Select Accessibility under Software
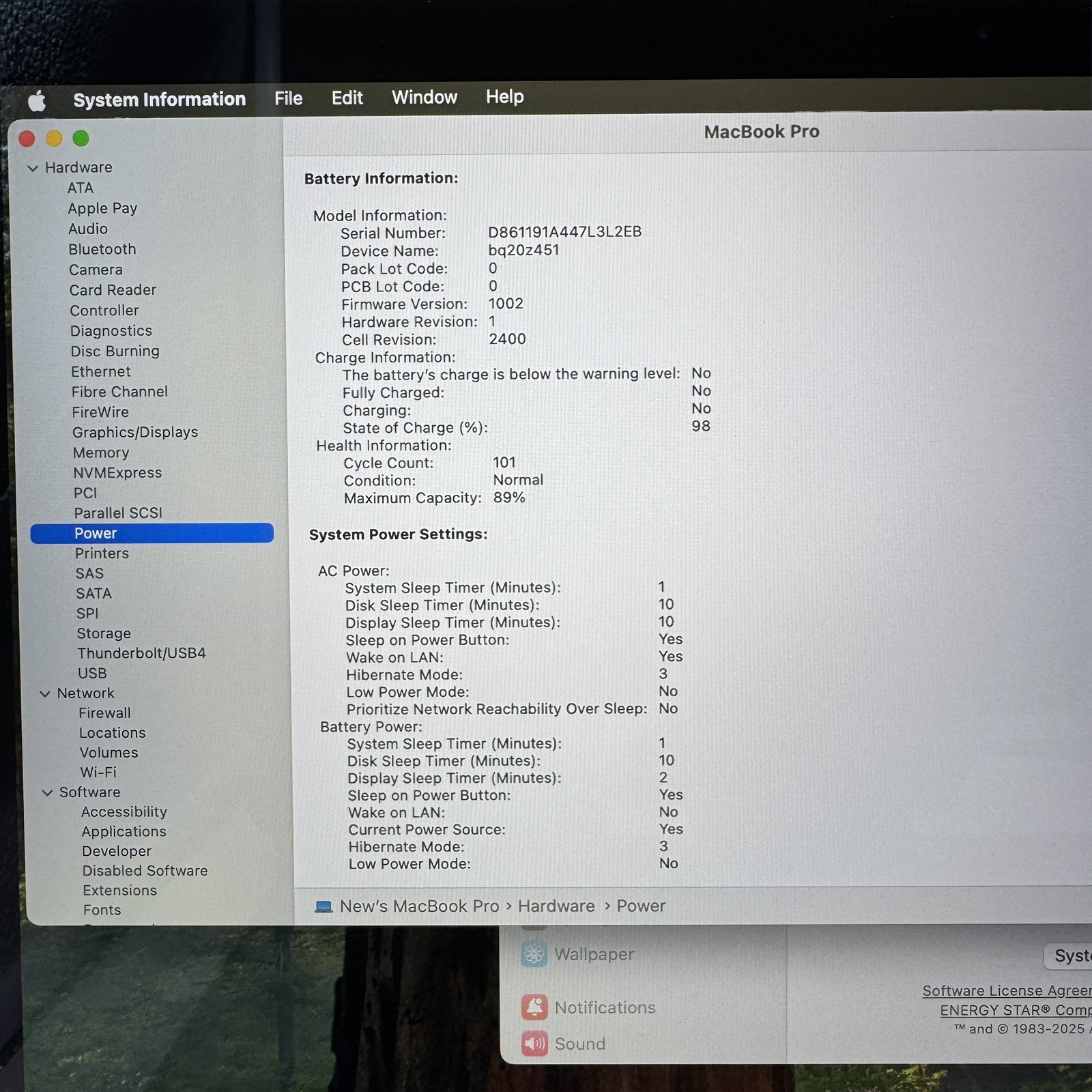Screen dimensions: 1092x1092 (x=124, y=812)
